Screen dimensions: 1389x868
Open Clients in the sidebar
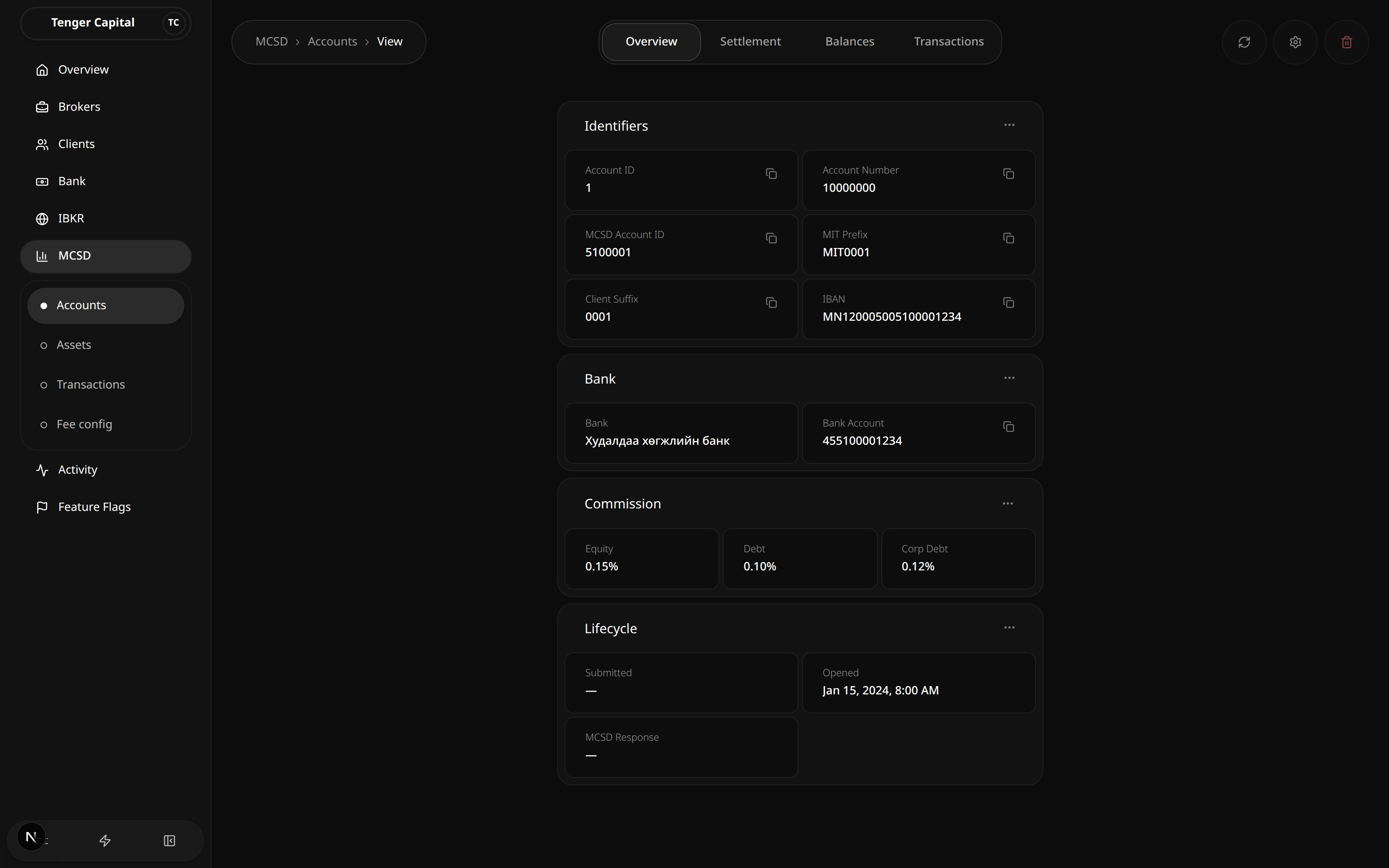click(105, 144)
